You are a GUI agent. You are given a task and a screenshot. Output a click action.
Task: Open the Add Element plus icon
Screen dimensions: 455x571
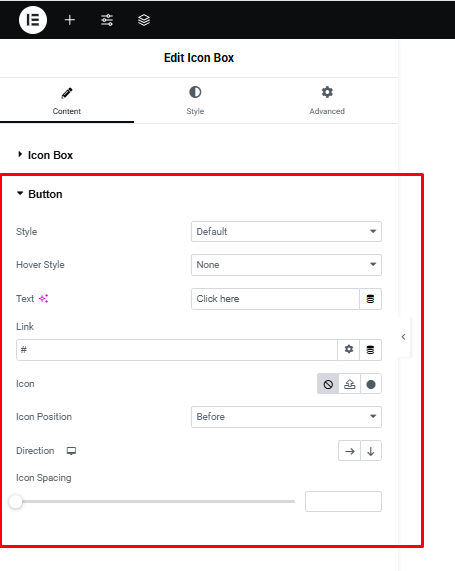(70, 20)
